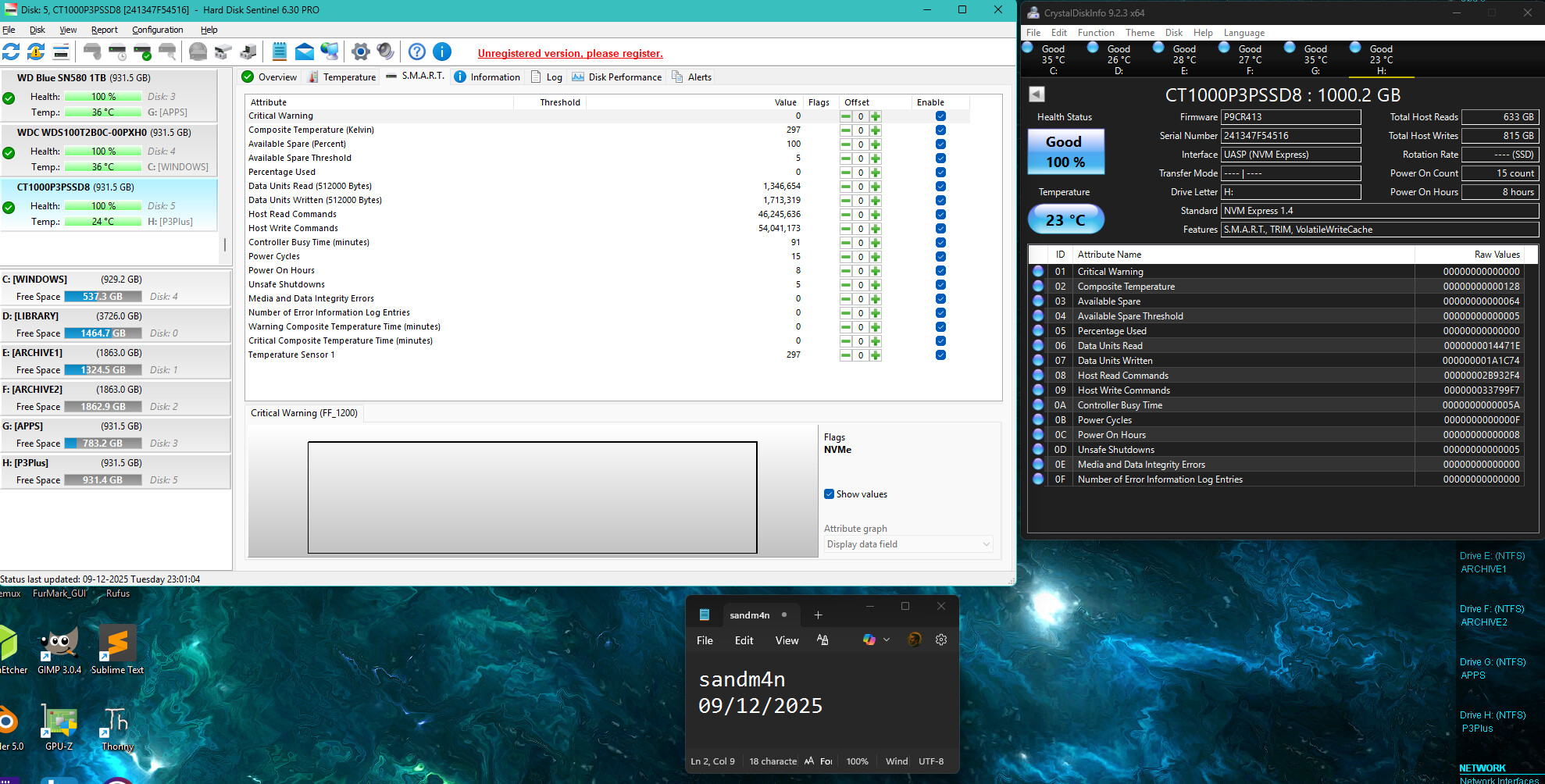
Task: Open Notepad settings gear icon
Action: pos(941,640)
